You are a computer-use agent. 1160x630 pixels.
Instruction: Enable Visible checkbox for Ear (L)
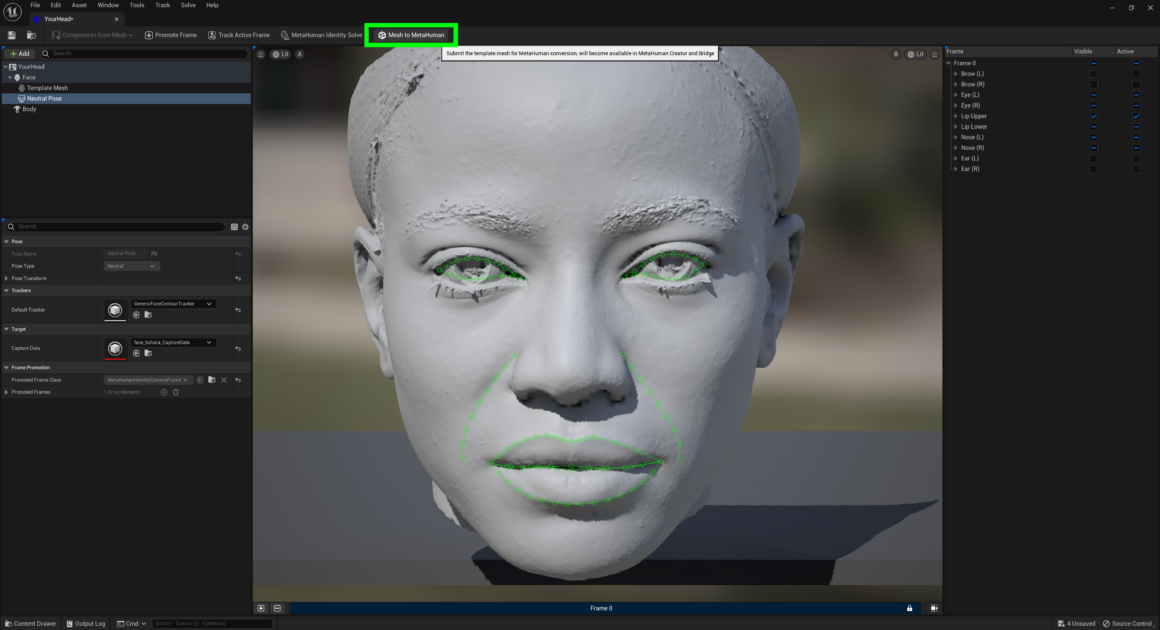1093,158
